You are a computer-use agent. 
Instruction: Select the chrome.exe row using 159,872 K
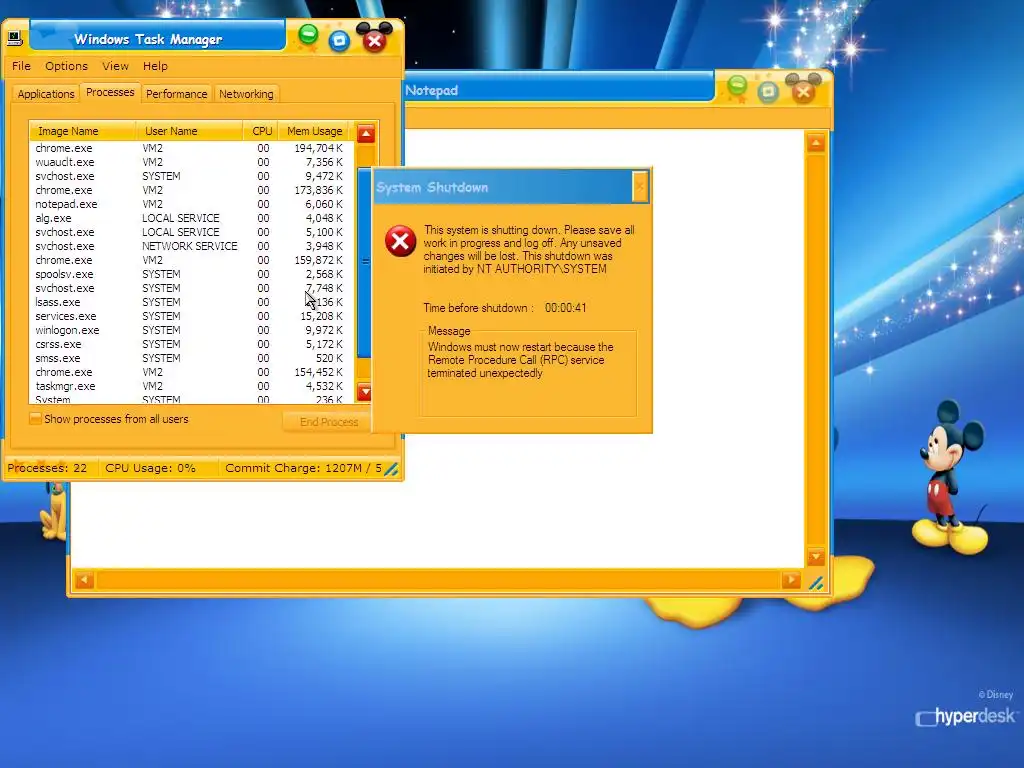(x=191, y=260)
